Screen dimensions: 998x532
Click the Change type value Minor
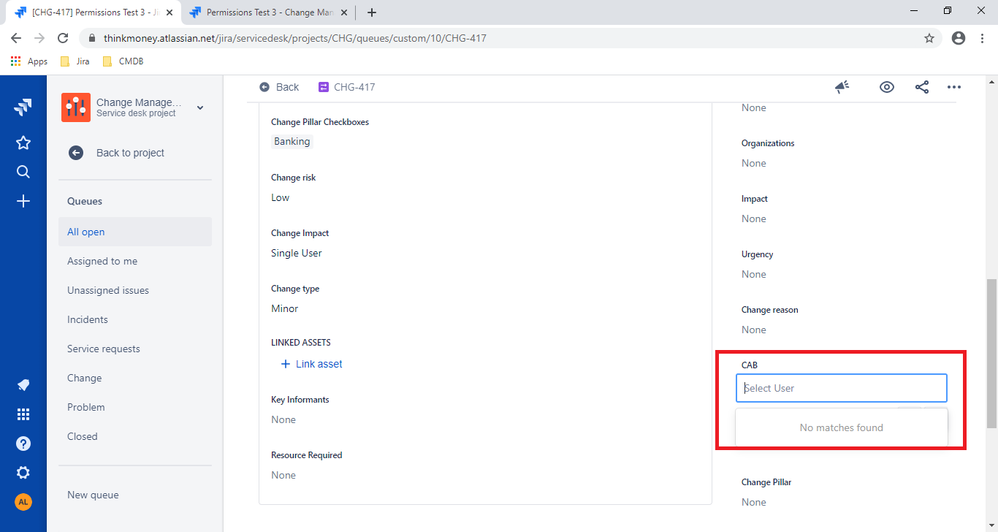[285, 309]
